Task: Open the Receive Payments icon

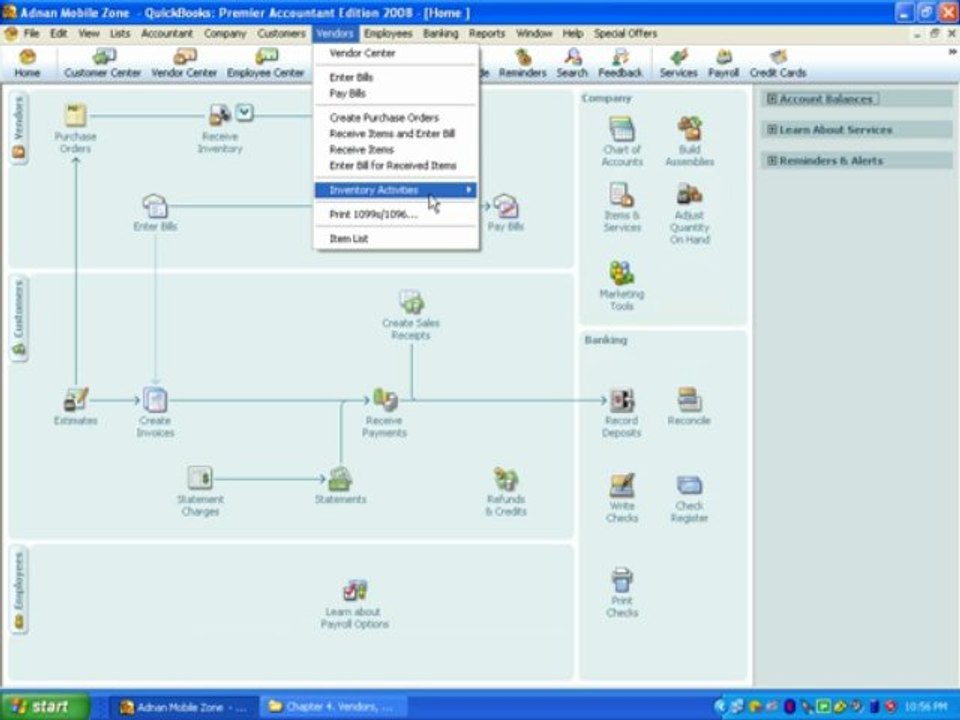Action: click(384, 400)
